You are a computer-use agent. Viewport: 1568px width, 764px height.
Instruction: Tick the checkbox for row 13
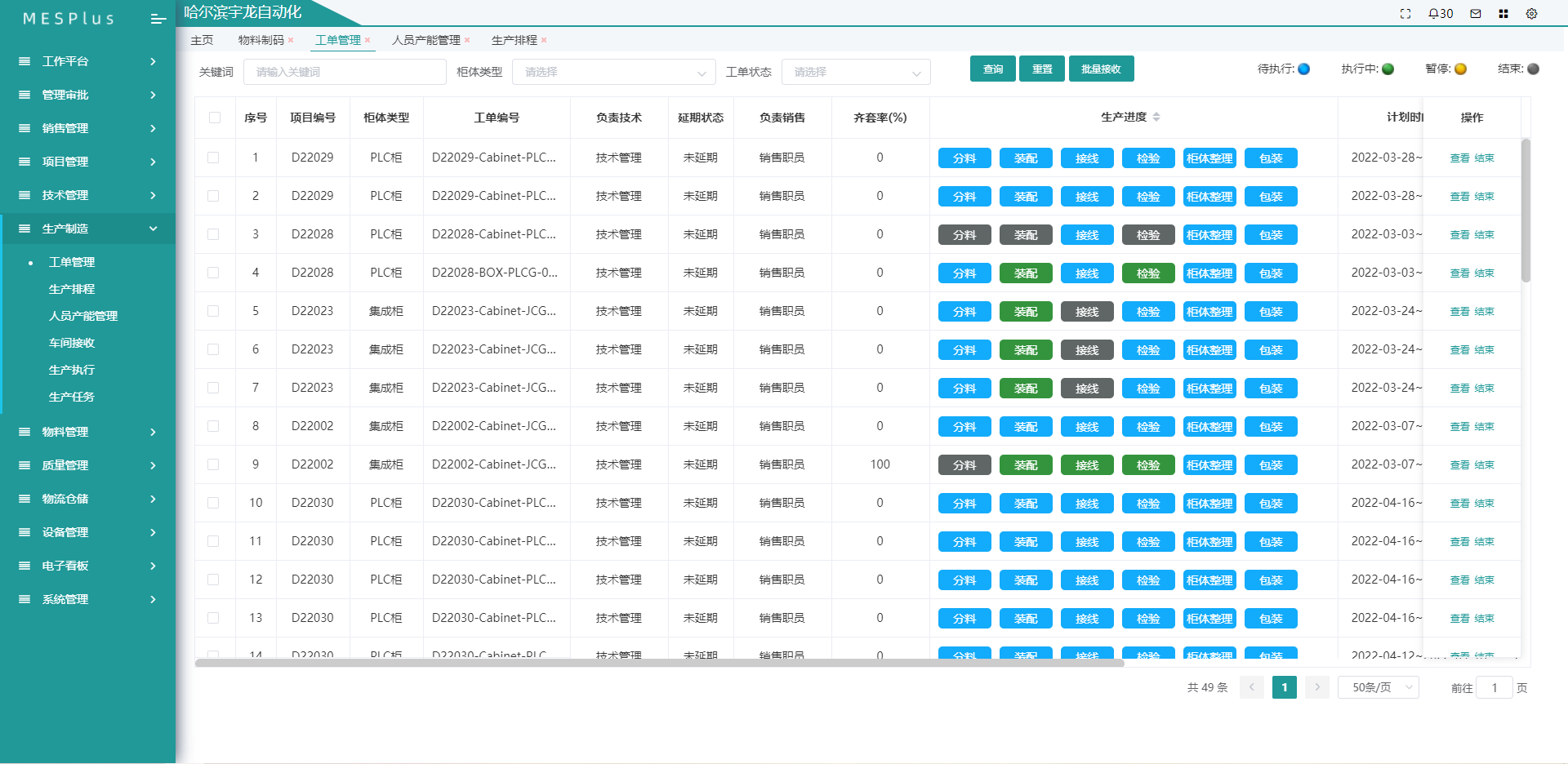click(x=213, y=618)
